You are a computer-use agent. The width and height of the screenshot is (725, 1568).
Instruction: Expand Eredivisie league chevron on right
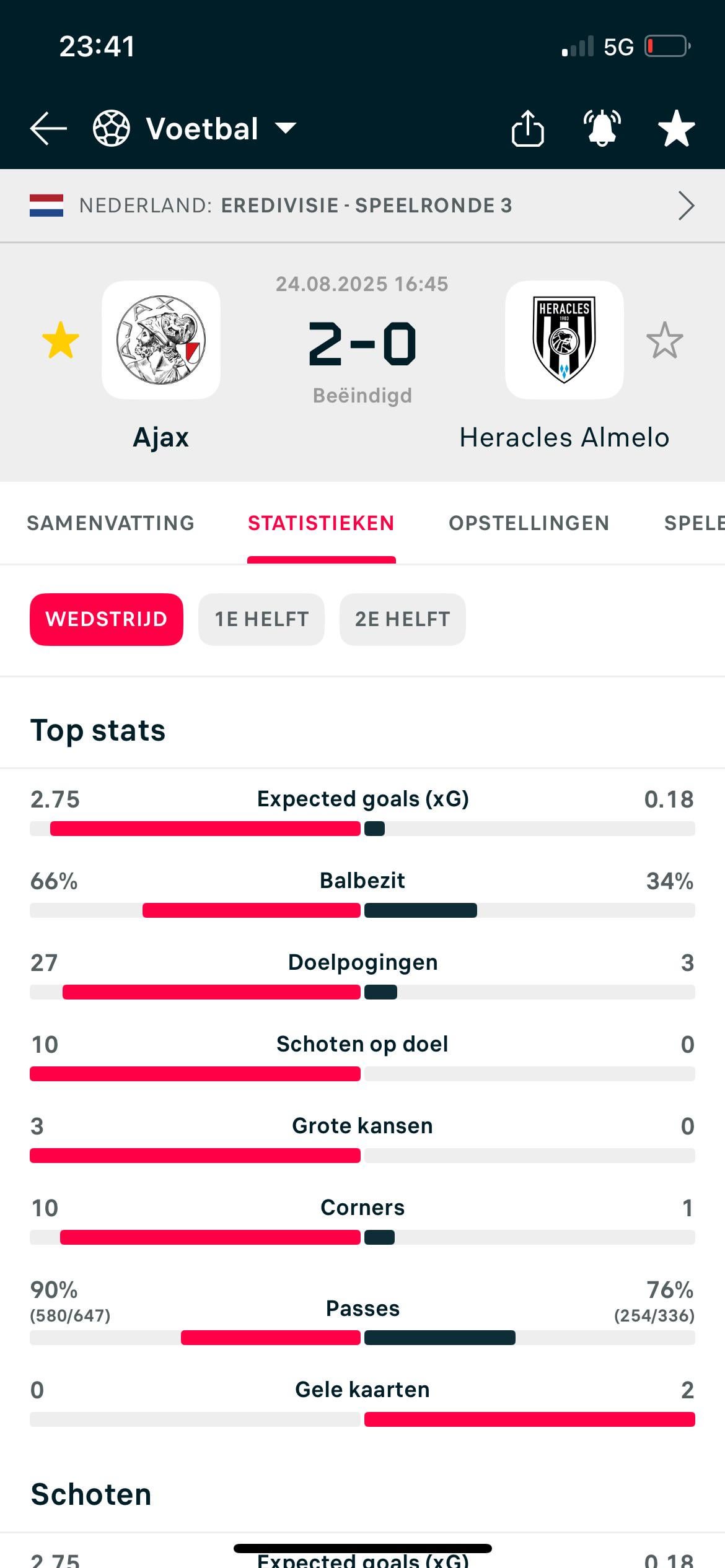pyautogui.click(x=686, y=206)
